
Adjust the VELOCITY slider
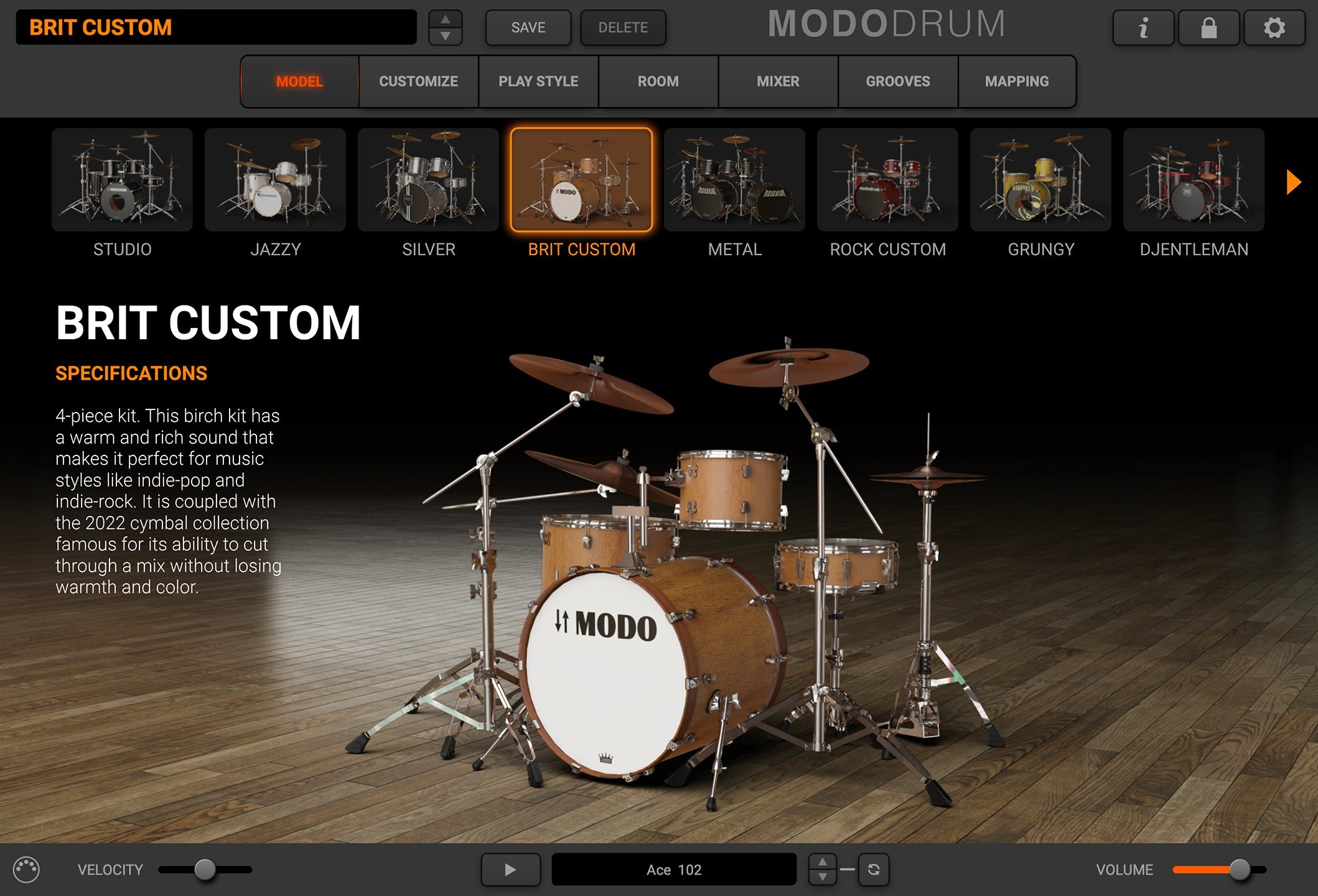click(205, 869)
